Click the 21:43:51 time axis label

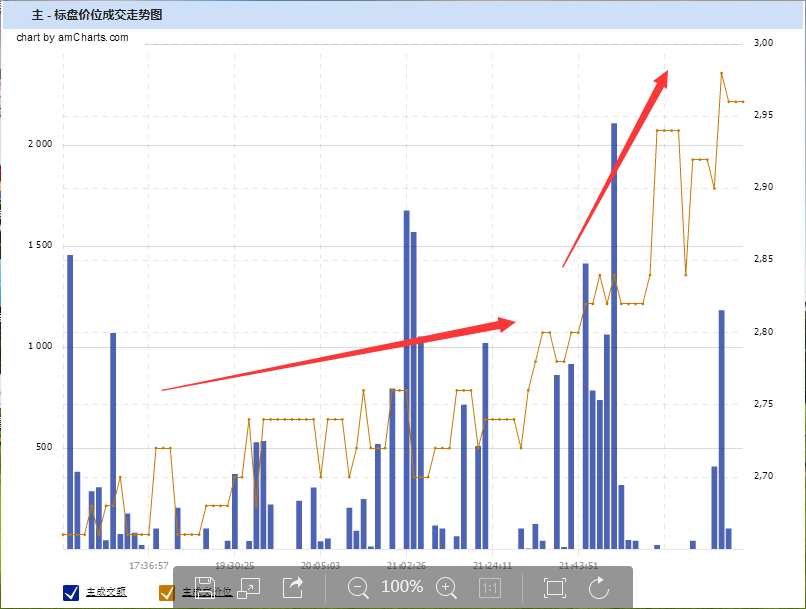tap(578, 566)
